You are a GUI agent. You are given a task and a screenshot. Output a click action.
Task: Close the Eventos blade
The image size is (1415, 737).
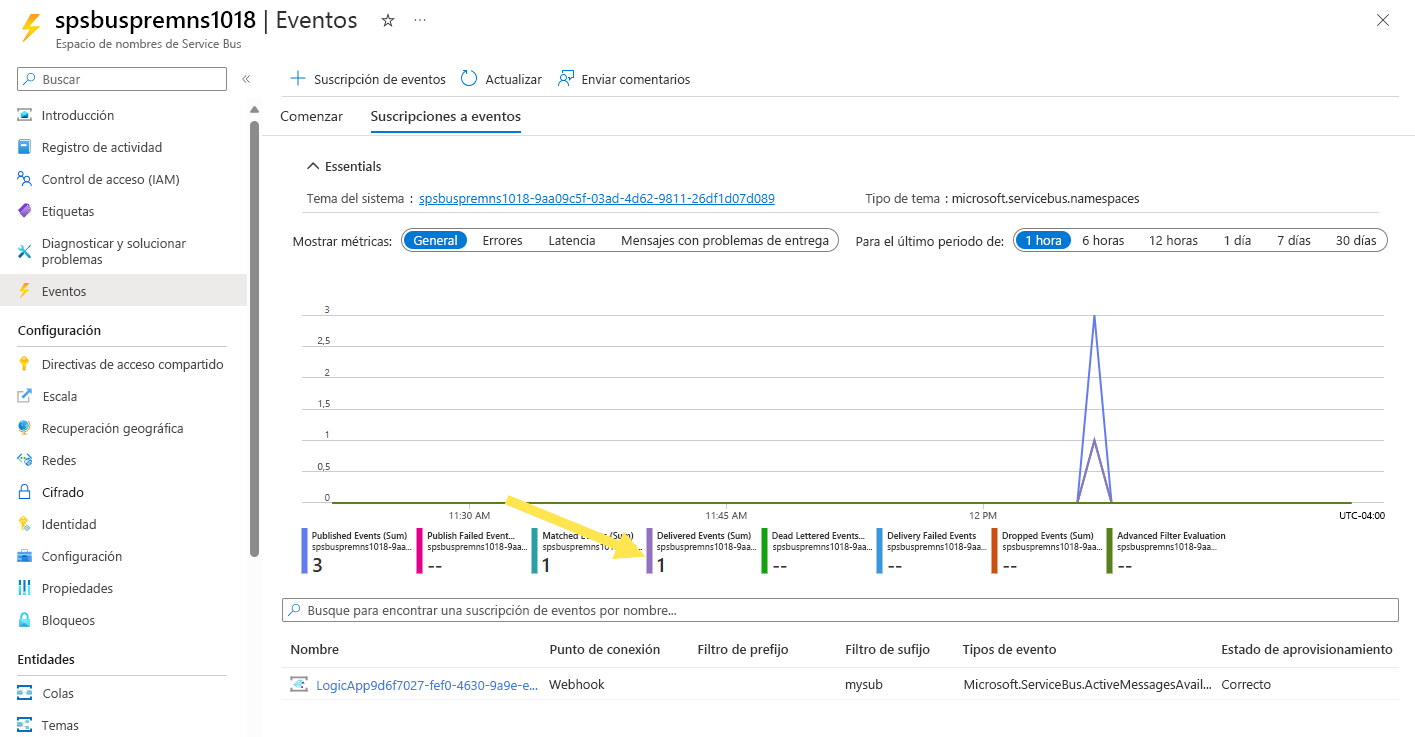pyautogui.click(x=1383, y=20)
